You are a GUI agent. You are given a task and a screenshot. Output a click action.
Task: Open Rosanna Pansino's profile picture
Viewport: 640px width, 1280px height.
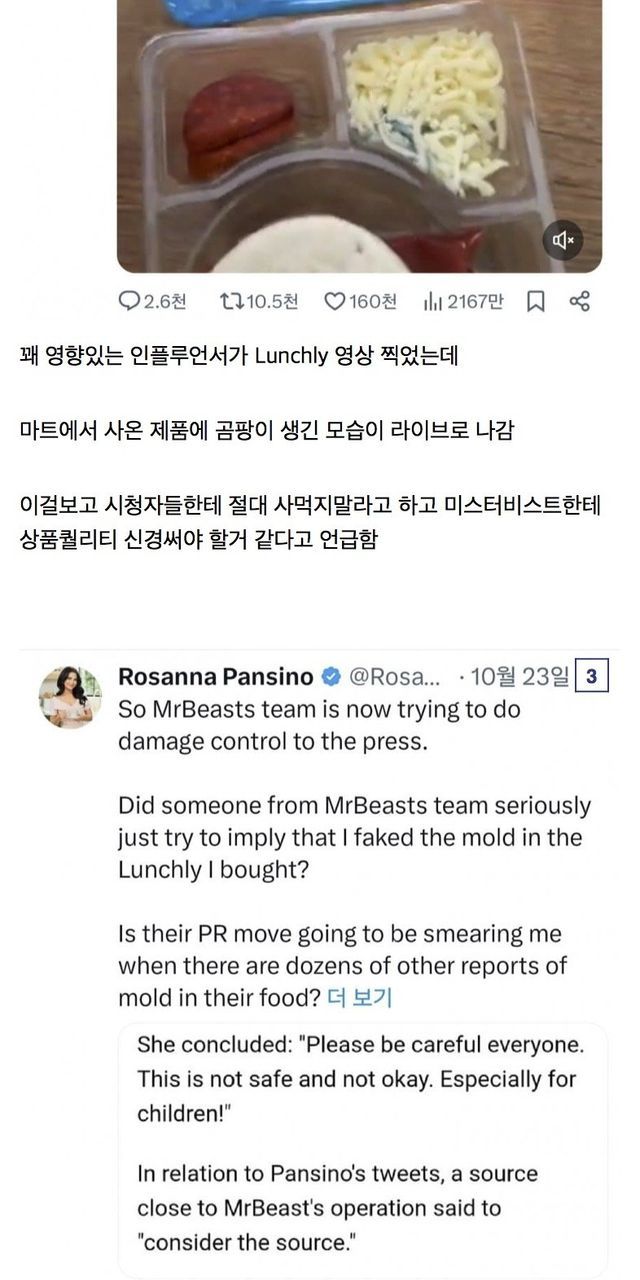pos(70,696)
